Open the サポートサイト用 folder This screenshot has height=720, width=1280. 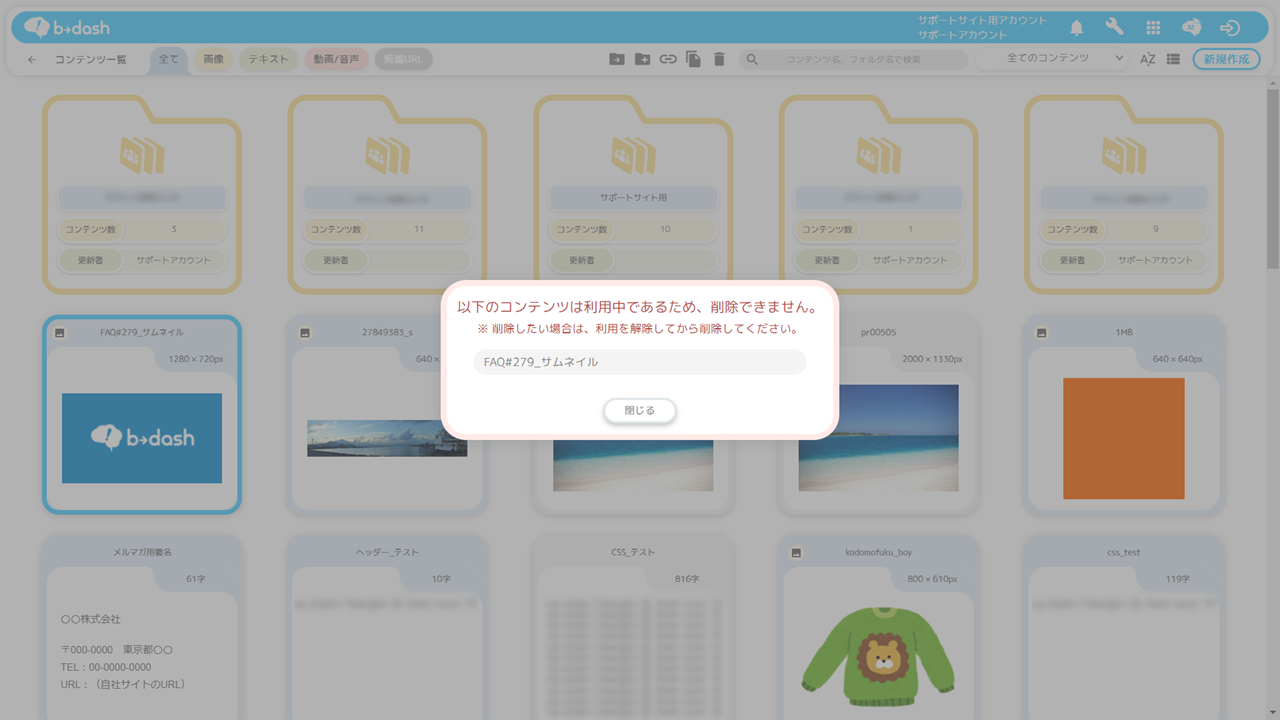[633, 194]
